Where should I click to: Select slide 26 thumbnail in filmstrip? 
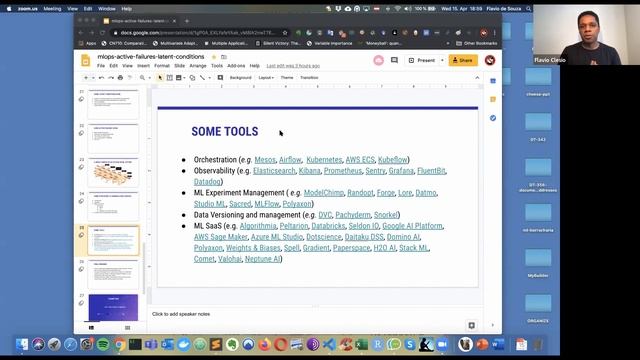pos(113,274)
